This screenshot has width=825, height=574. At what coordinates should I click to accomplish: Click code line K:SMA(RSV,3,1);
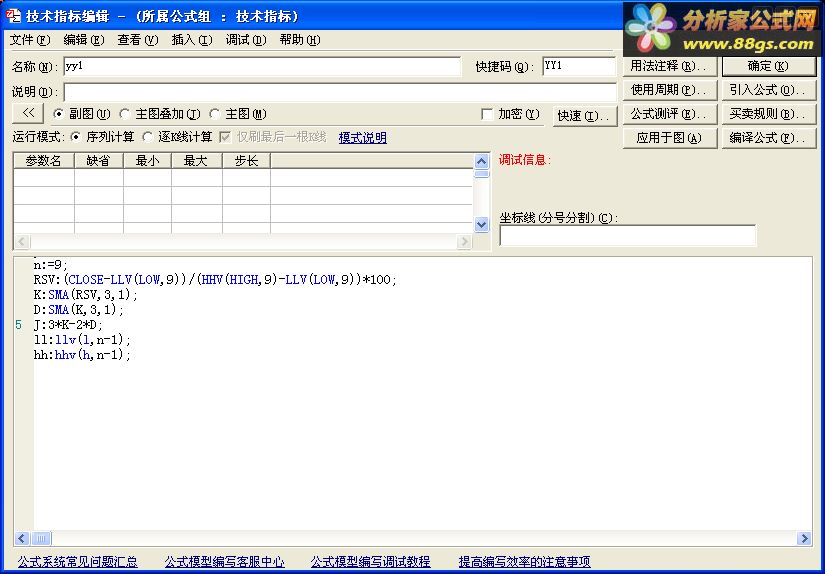[x=85, y=295]
